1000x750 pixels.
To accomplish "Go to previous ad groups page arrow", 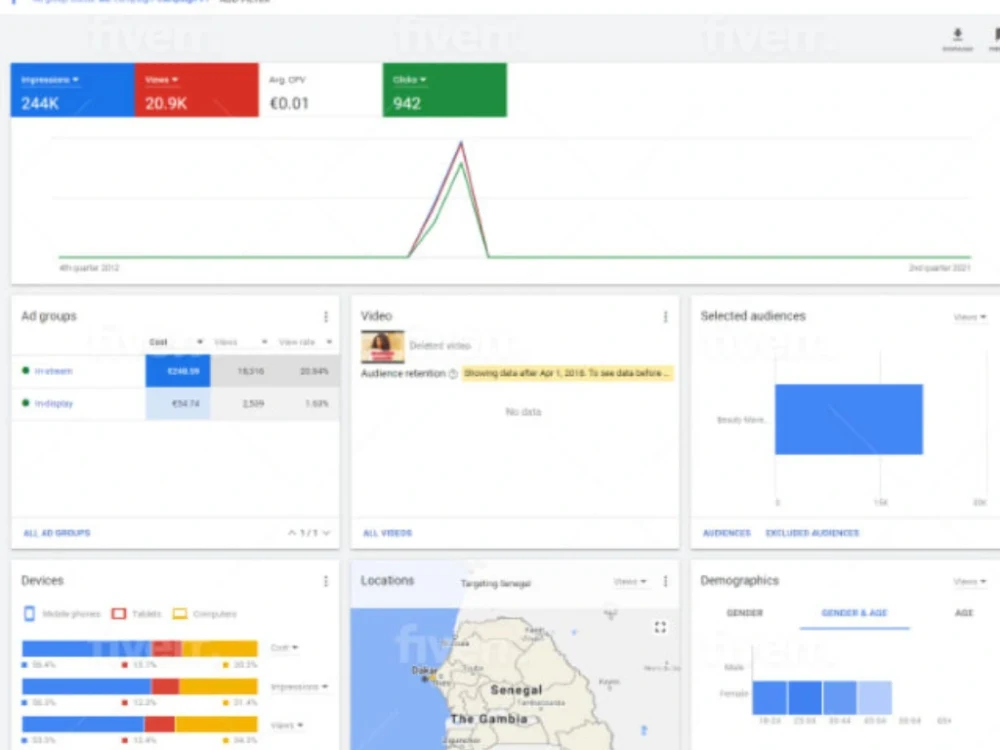I will coord(291,533).
